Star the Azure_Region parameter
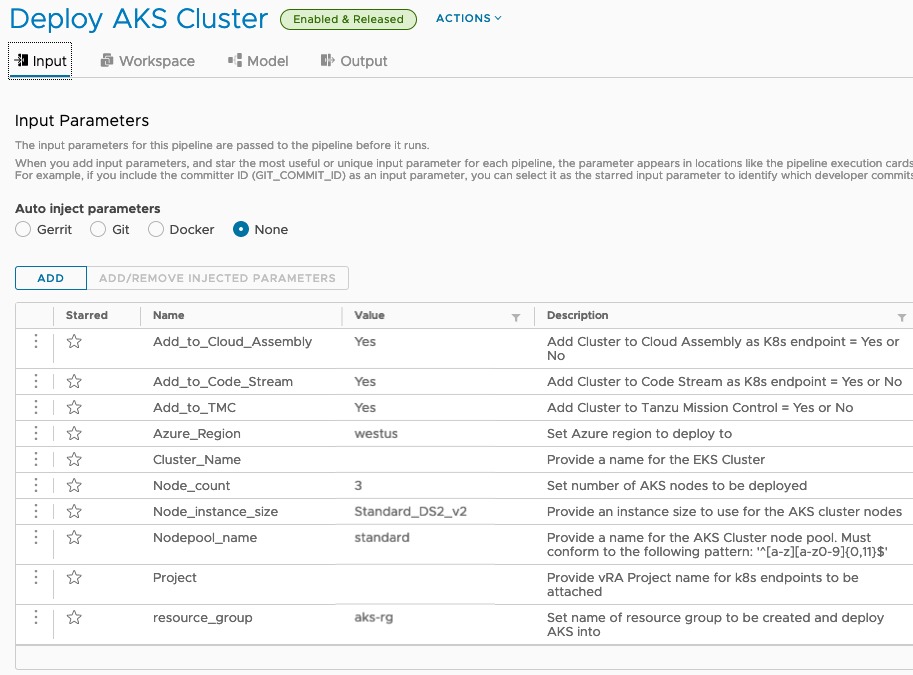The height and width of the screenshot is (675, 913). coord(74,433)
